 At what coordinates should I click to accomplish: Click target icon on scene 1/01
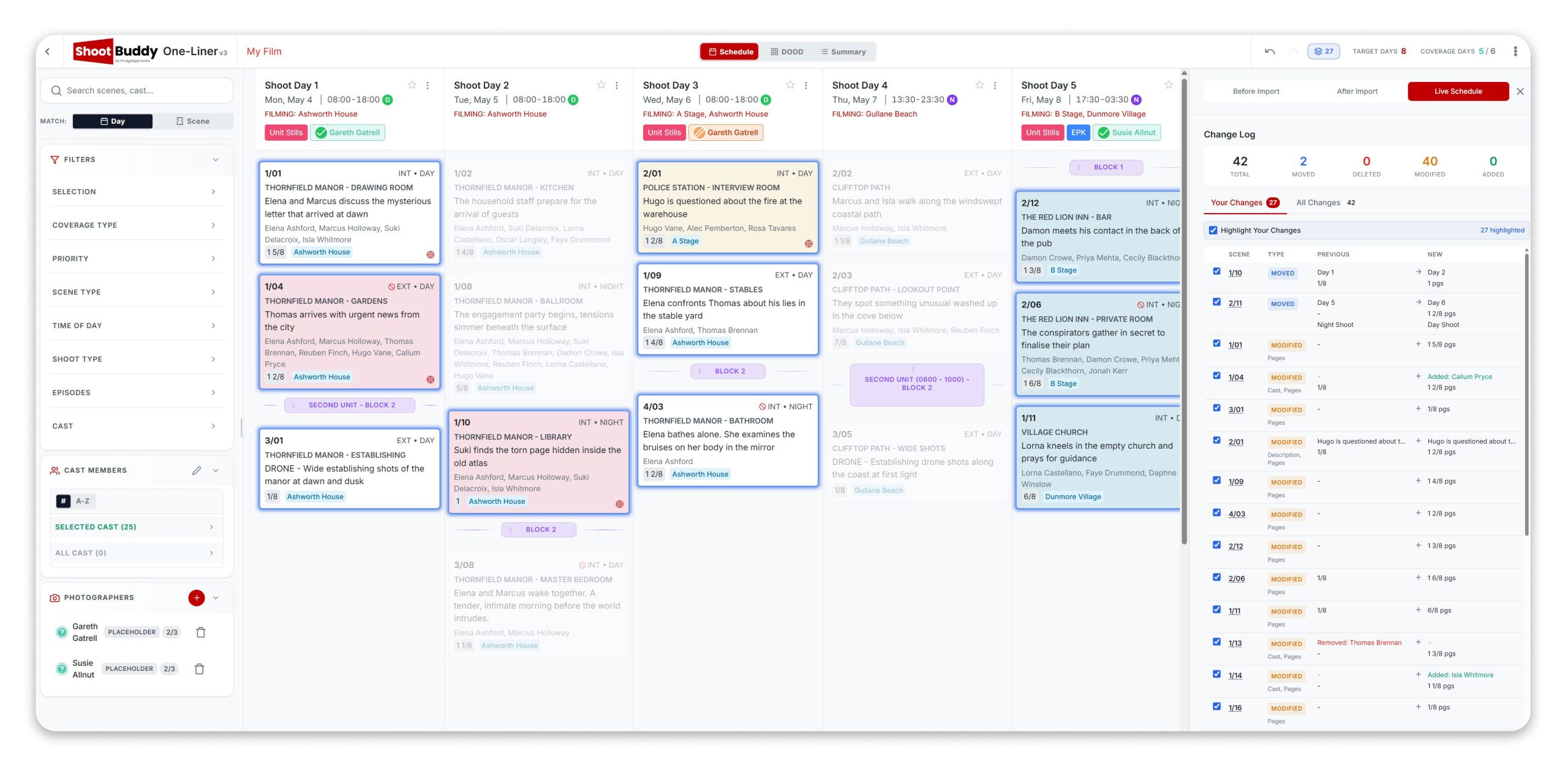pos(431,255)
